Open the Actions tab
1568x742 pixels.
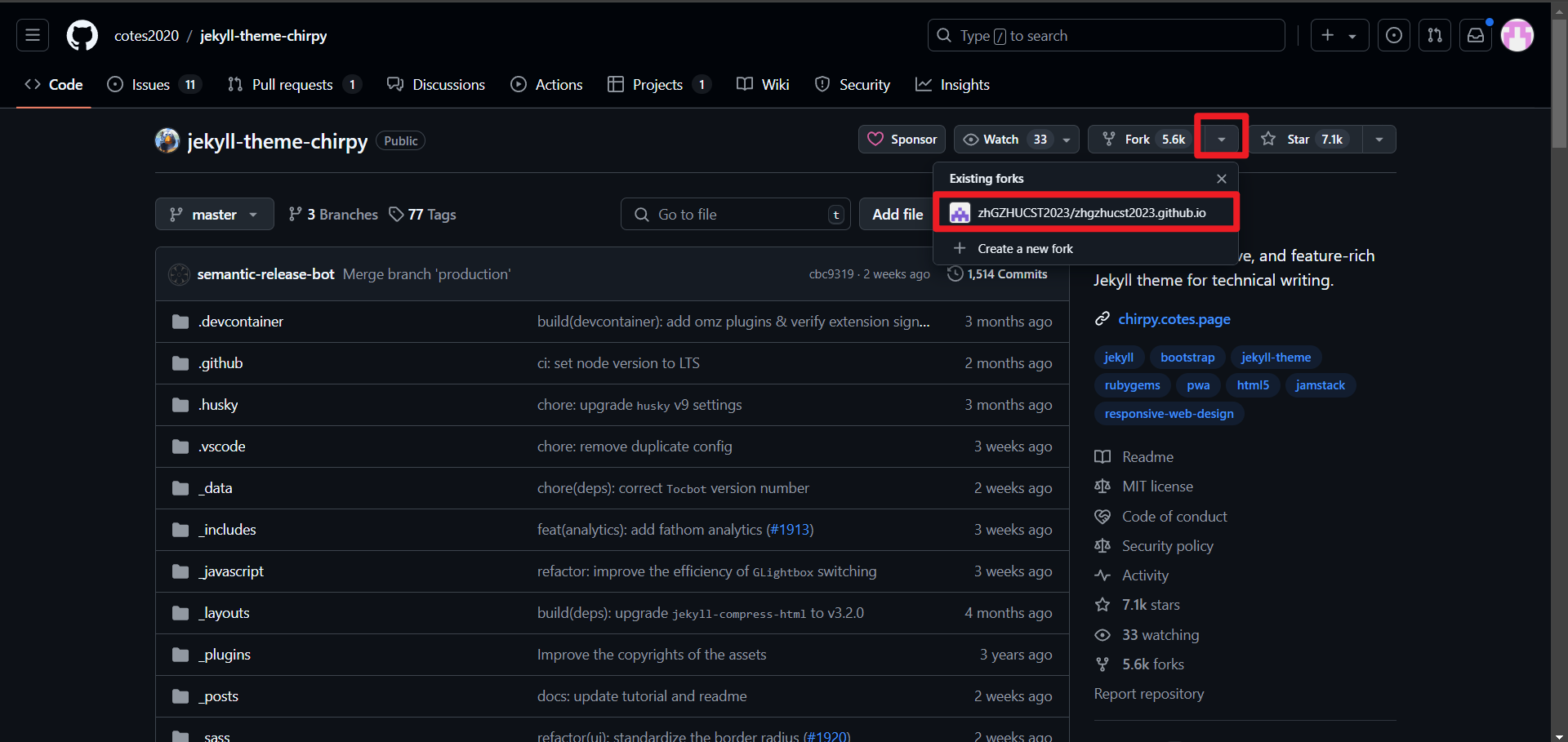546,85
